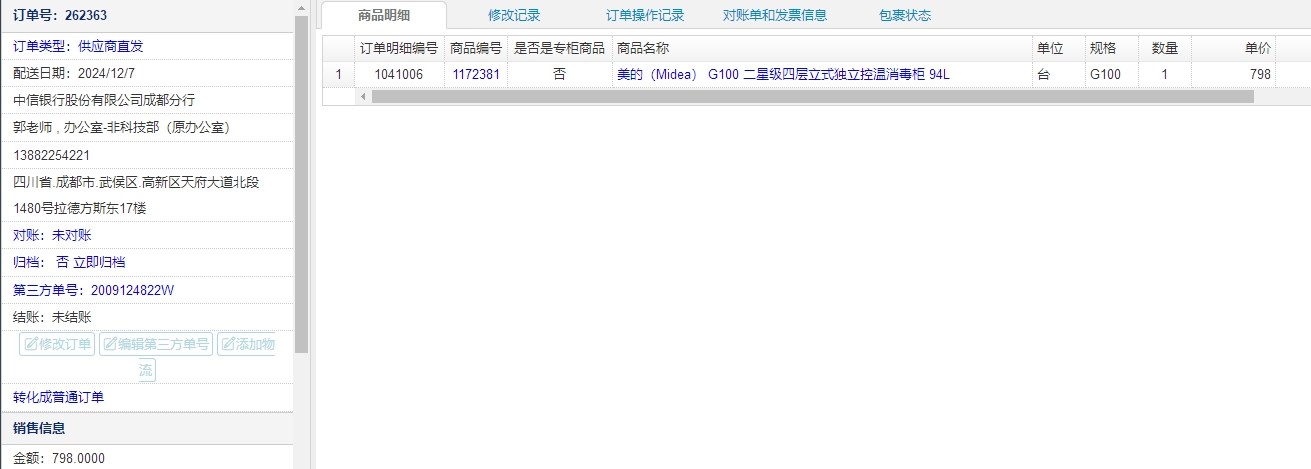Click the 商品名称 column header
The image size is (1311, 469).
click(822, 48)
